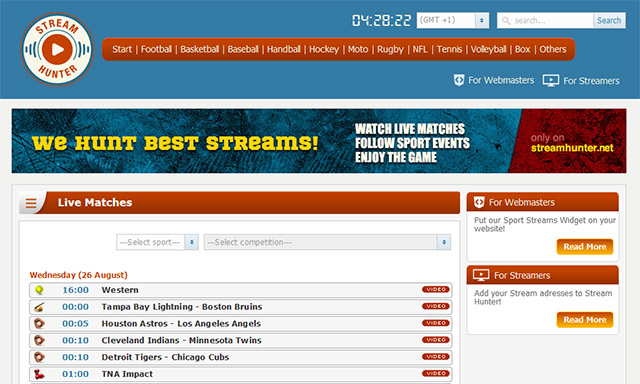Go to the Box section

(x=522, y=49)
